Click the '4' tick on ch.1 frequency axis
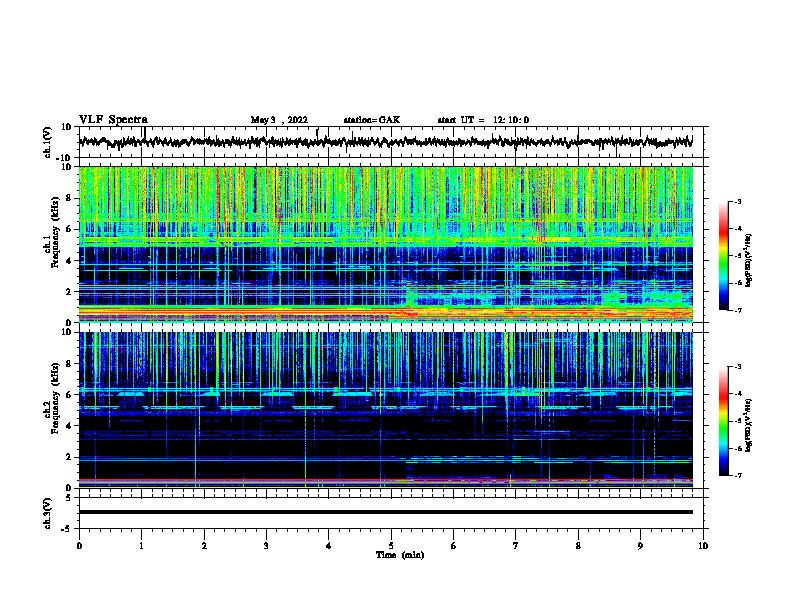Viewport: 792px width, 612px height. pos(69,261)
